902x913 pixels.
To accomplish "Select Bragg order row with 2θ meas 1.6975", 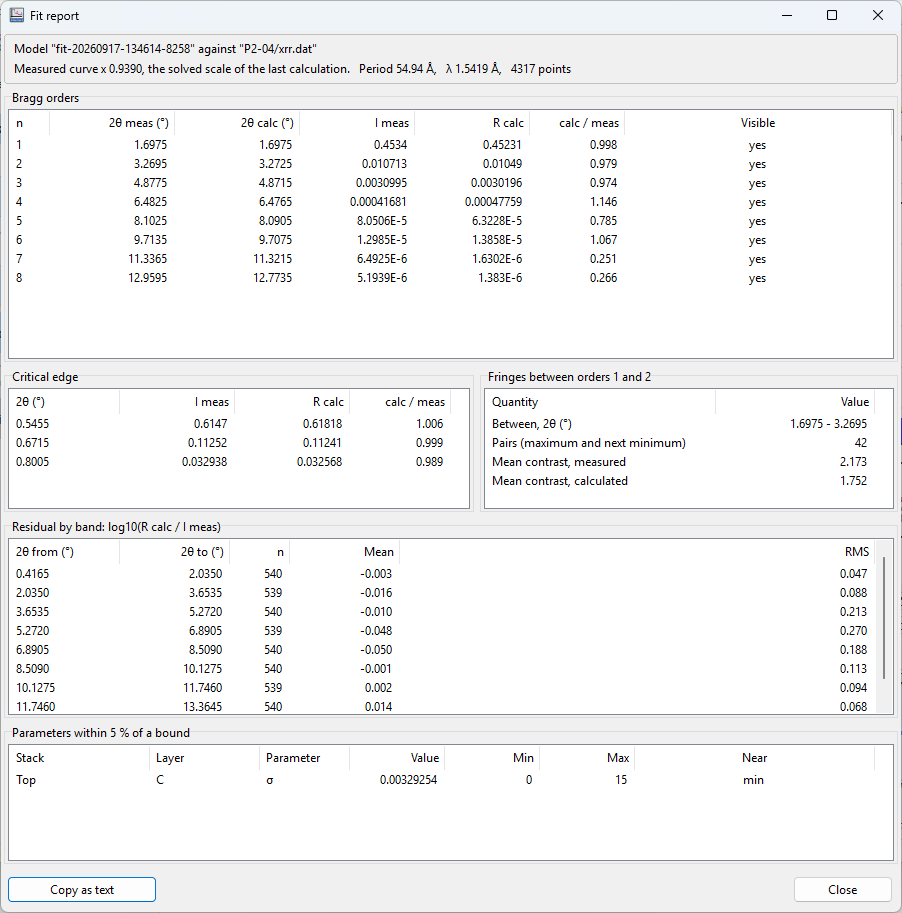I will [451, 144].
